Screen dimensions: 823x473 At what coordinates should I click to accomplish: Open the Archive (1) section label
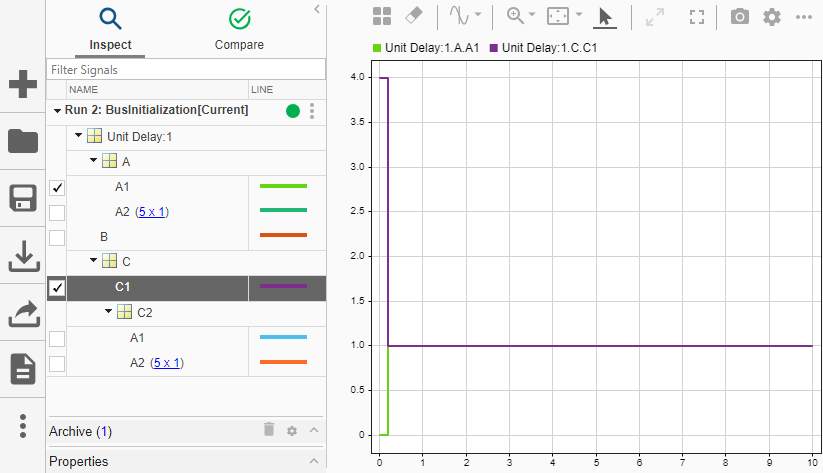[80, 432]
